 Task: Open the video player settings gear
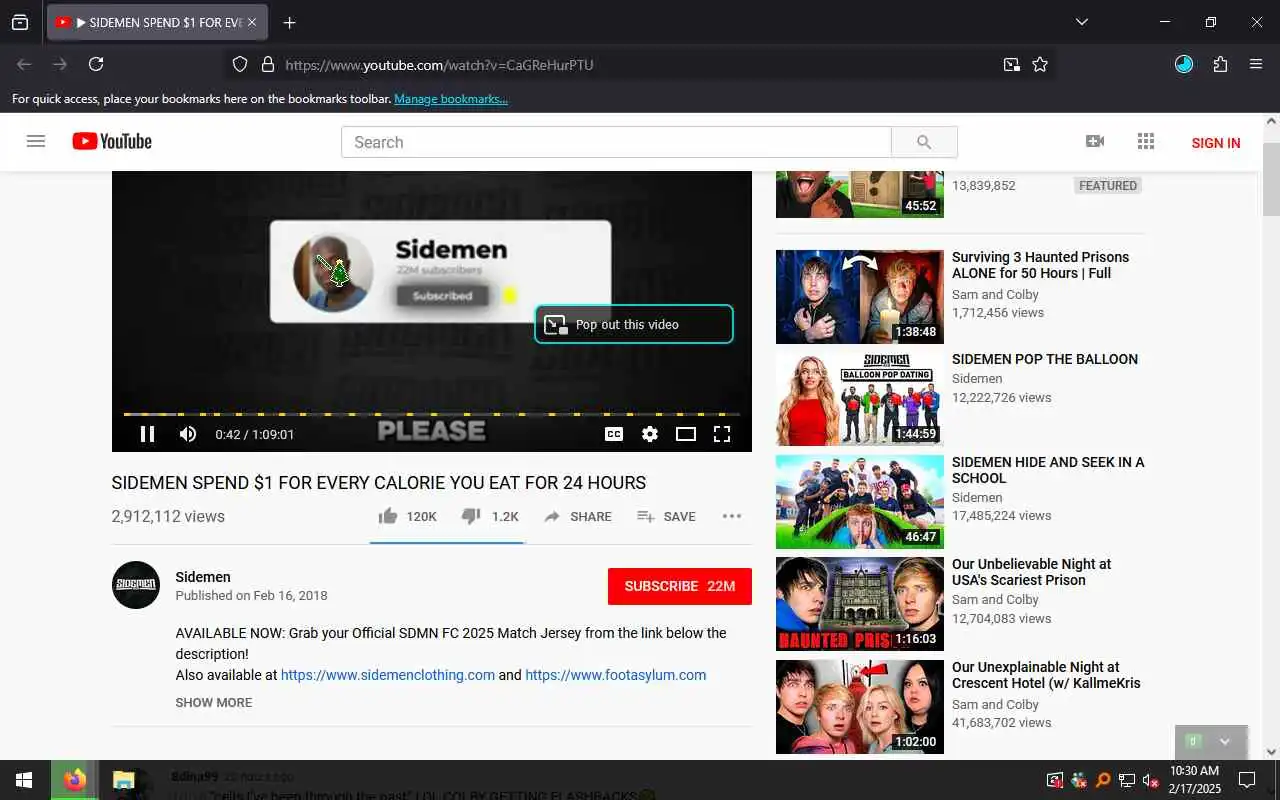point(650,434)
